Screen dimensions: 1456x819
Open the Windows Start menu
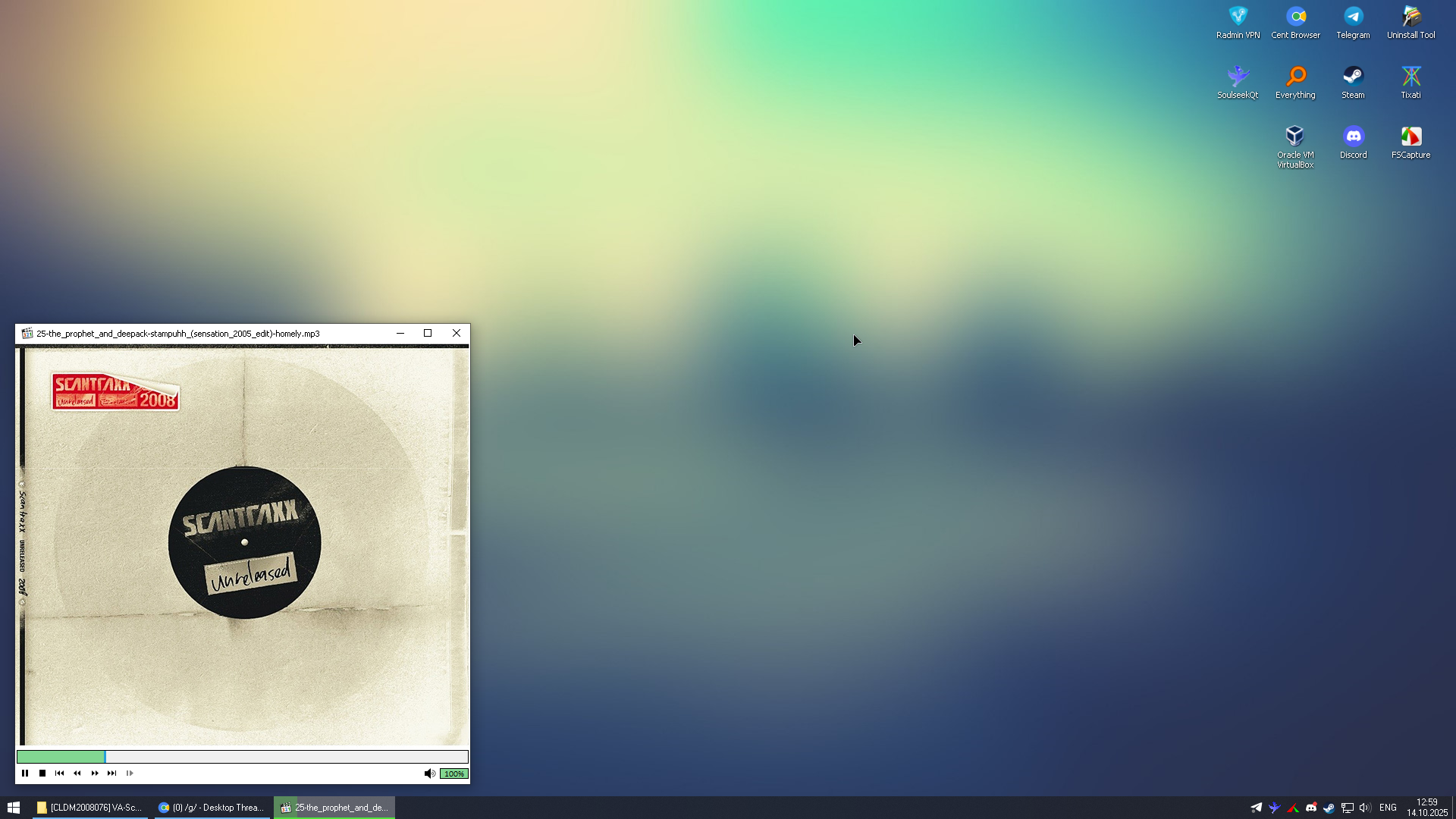pyautogui.click(x=14, y=808)
